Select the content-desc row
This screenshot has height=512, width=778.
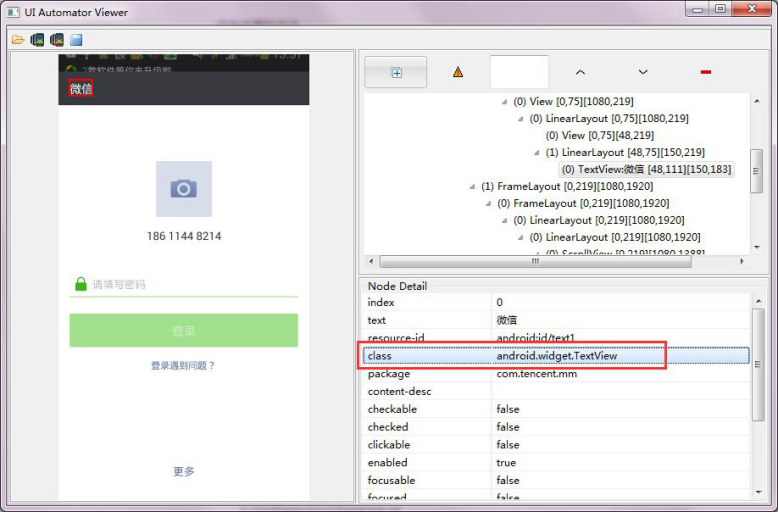coord(556,391)
